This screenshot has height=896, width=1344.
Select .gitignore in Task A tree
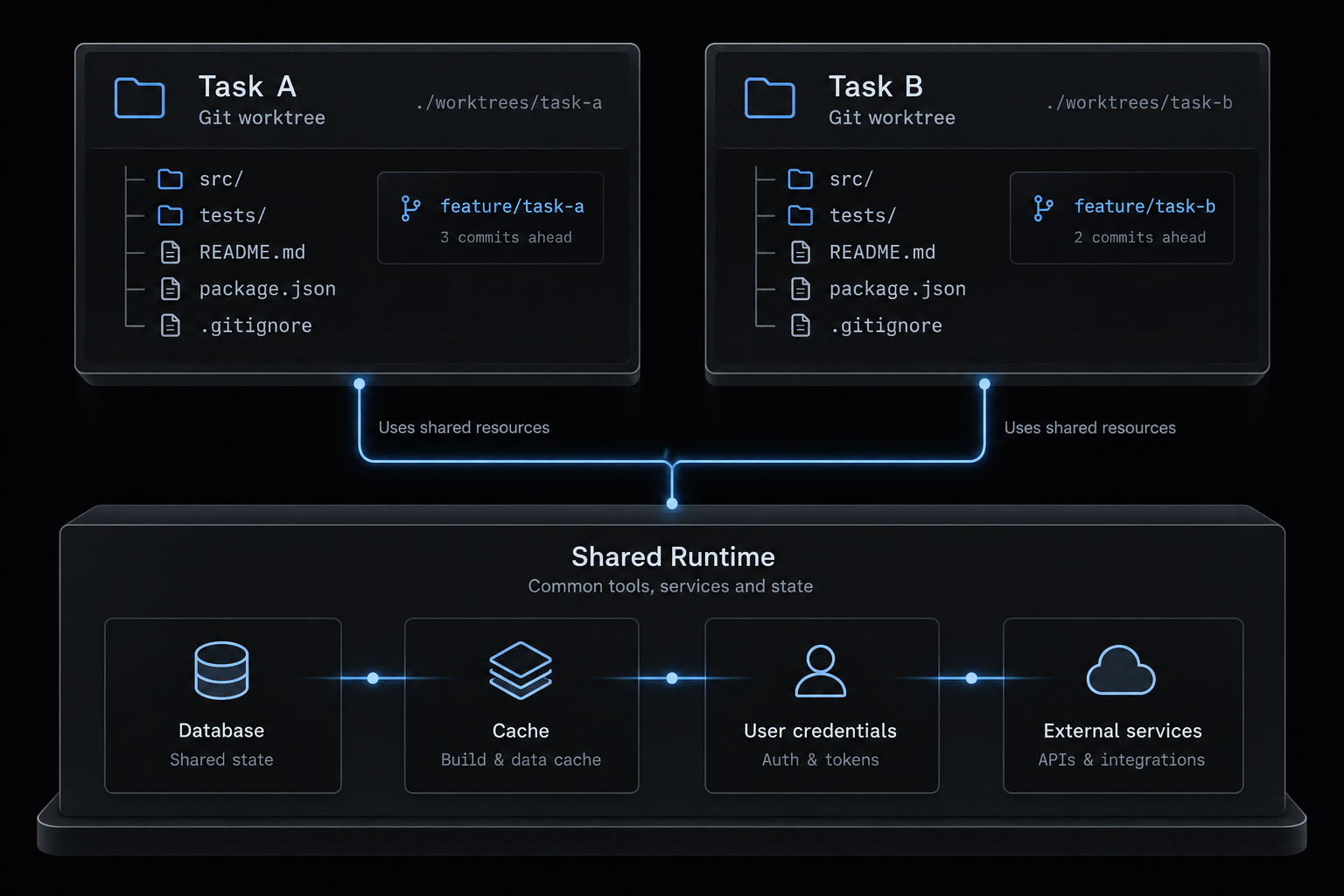[236, 325]
